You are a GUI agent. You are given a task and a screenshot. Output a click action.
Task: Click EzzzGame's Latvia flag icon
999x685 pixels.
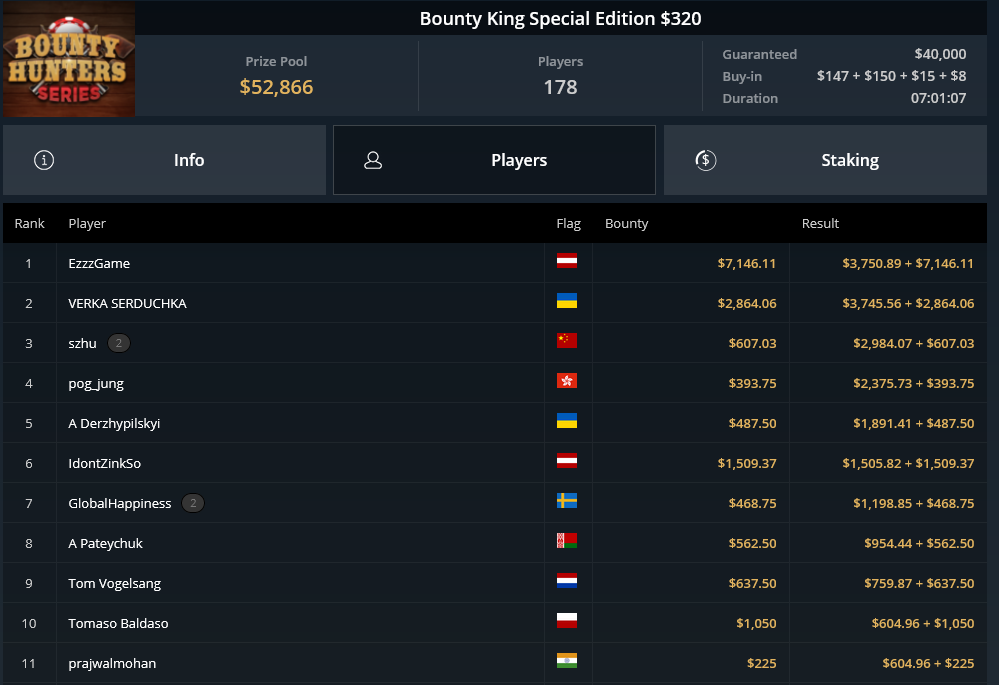tap(566, 261)
